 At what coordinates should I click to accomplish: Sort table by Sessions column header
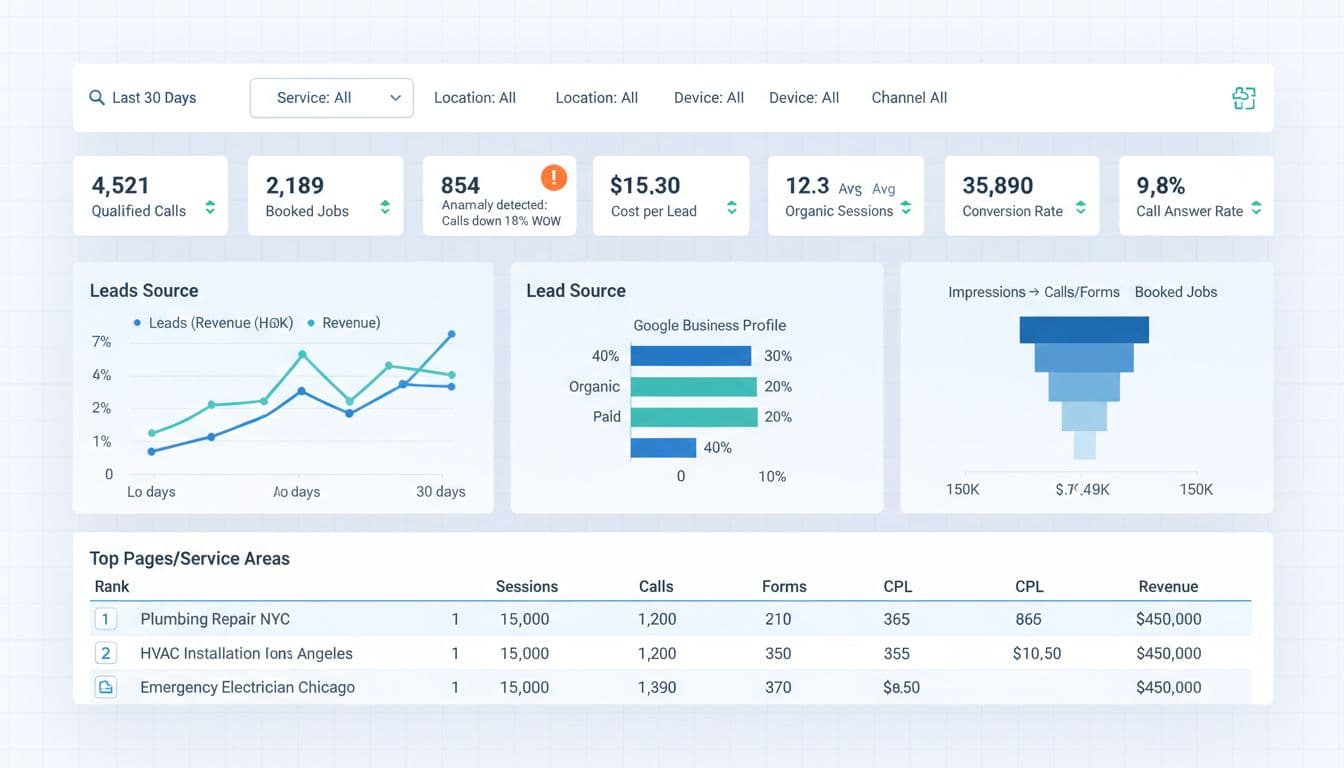pyautogui.click(x=527, y=587)
